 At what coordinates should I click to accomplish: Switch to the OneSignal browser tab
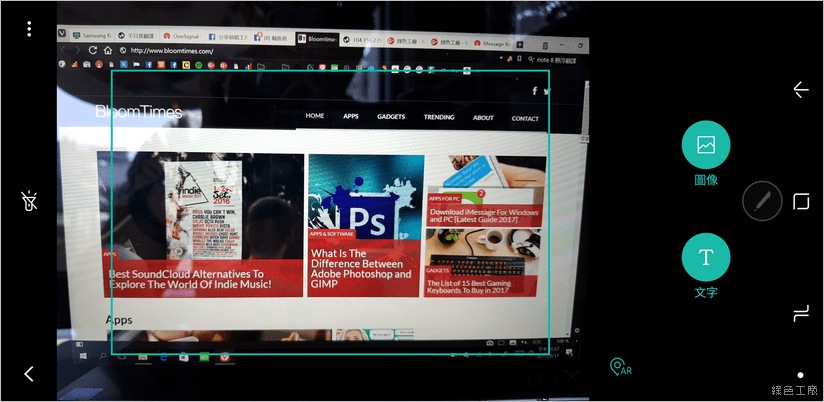click(181, 37)
